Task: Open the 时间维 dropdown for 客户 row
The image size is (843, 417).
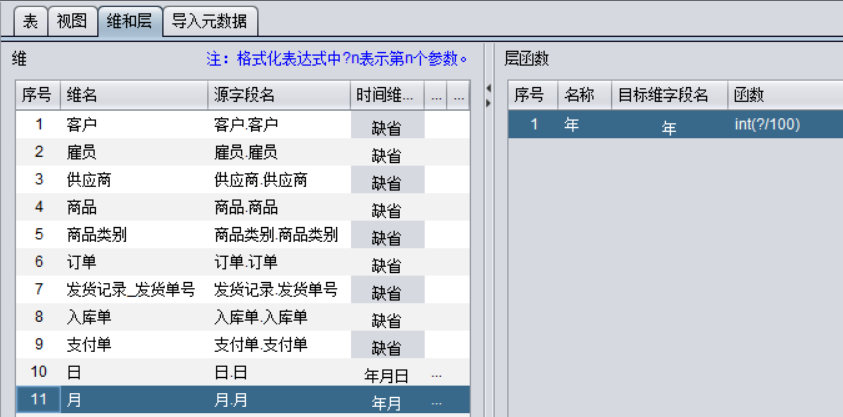Action: (387, 127)
